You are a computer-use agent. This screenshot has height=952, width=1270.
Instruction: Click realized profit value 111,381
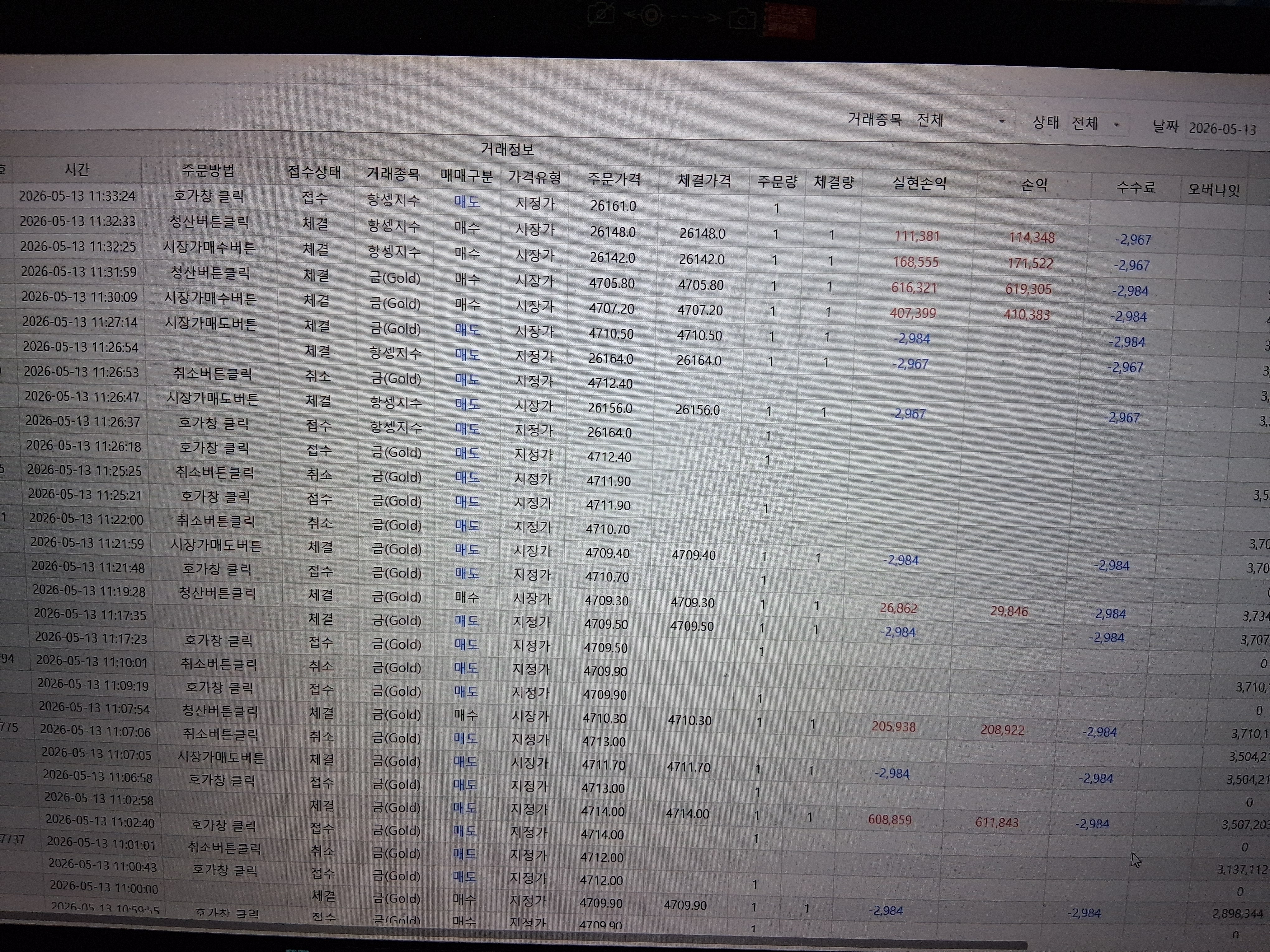(x=917, y=236)
